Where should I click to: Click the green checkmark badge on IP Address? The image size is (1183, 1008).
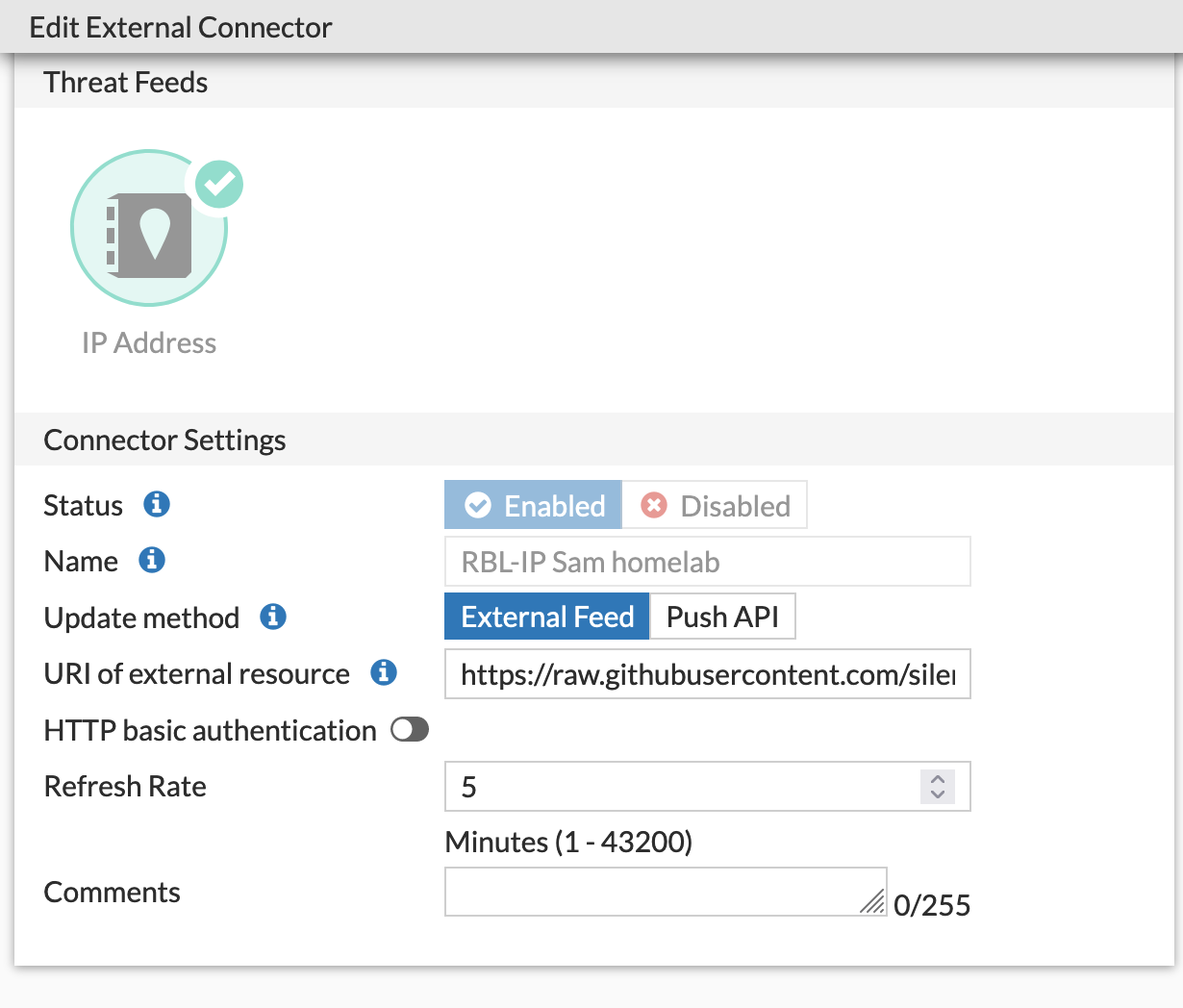(x=218, y=184)
